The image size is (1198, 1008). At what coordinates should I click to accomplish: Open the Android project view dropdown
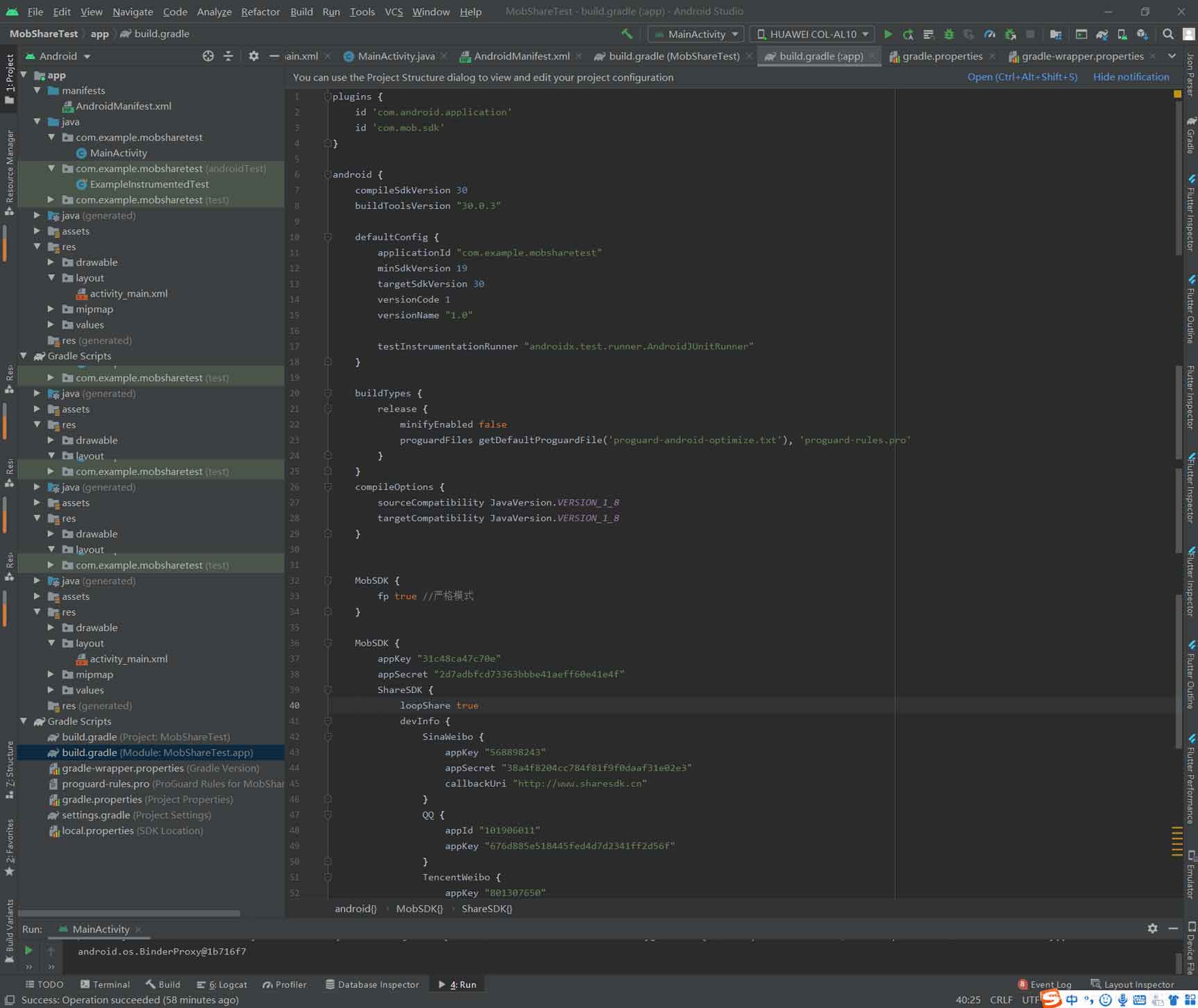pos(58,56)
